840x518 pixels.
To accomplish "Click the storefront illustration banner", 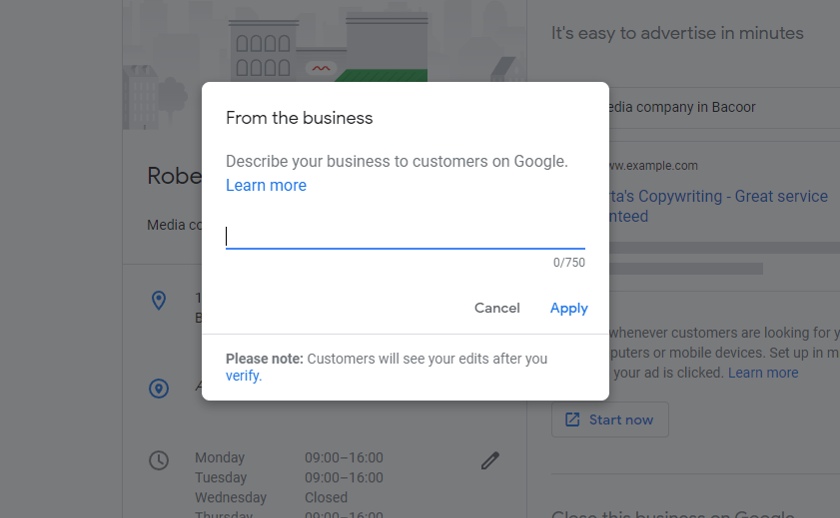I will [x=324, y=42].
